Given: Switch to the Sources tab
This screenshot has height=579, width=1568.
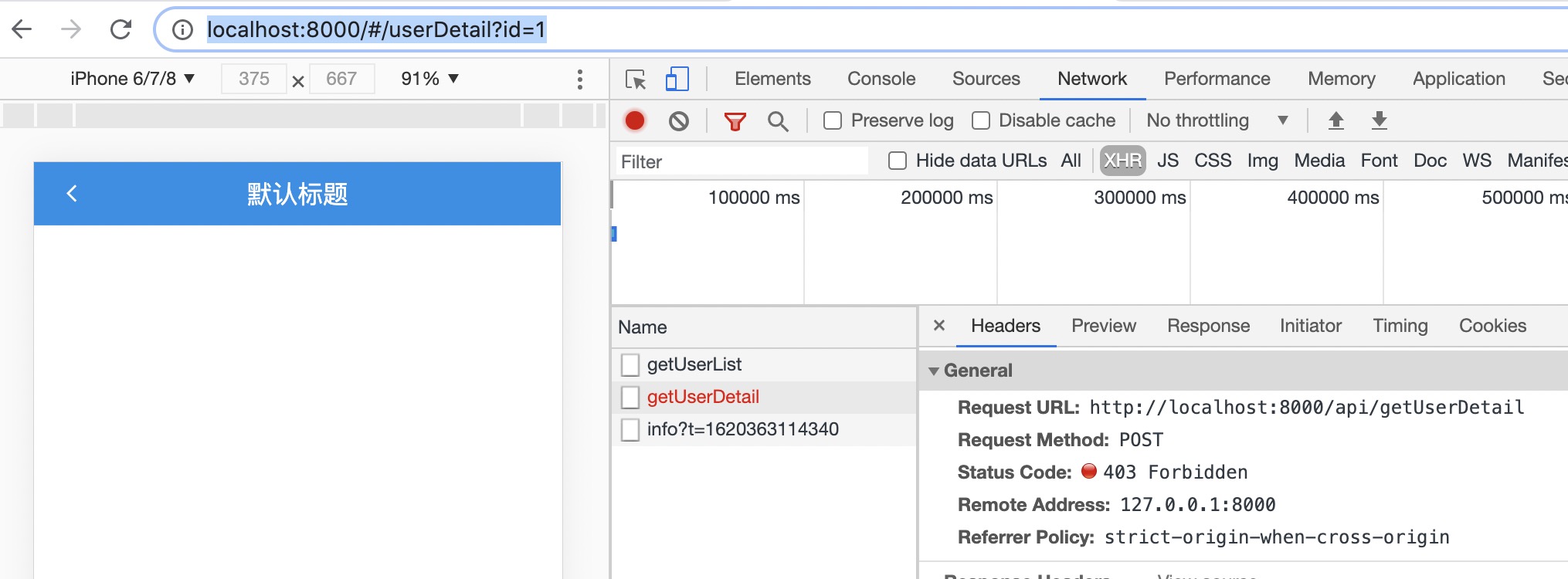Looking at the screenshot, I should 986,79.
